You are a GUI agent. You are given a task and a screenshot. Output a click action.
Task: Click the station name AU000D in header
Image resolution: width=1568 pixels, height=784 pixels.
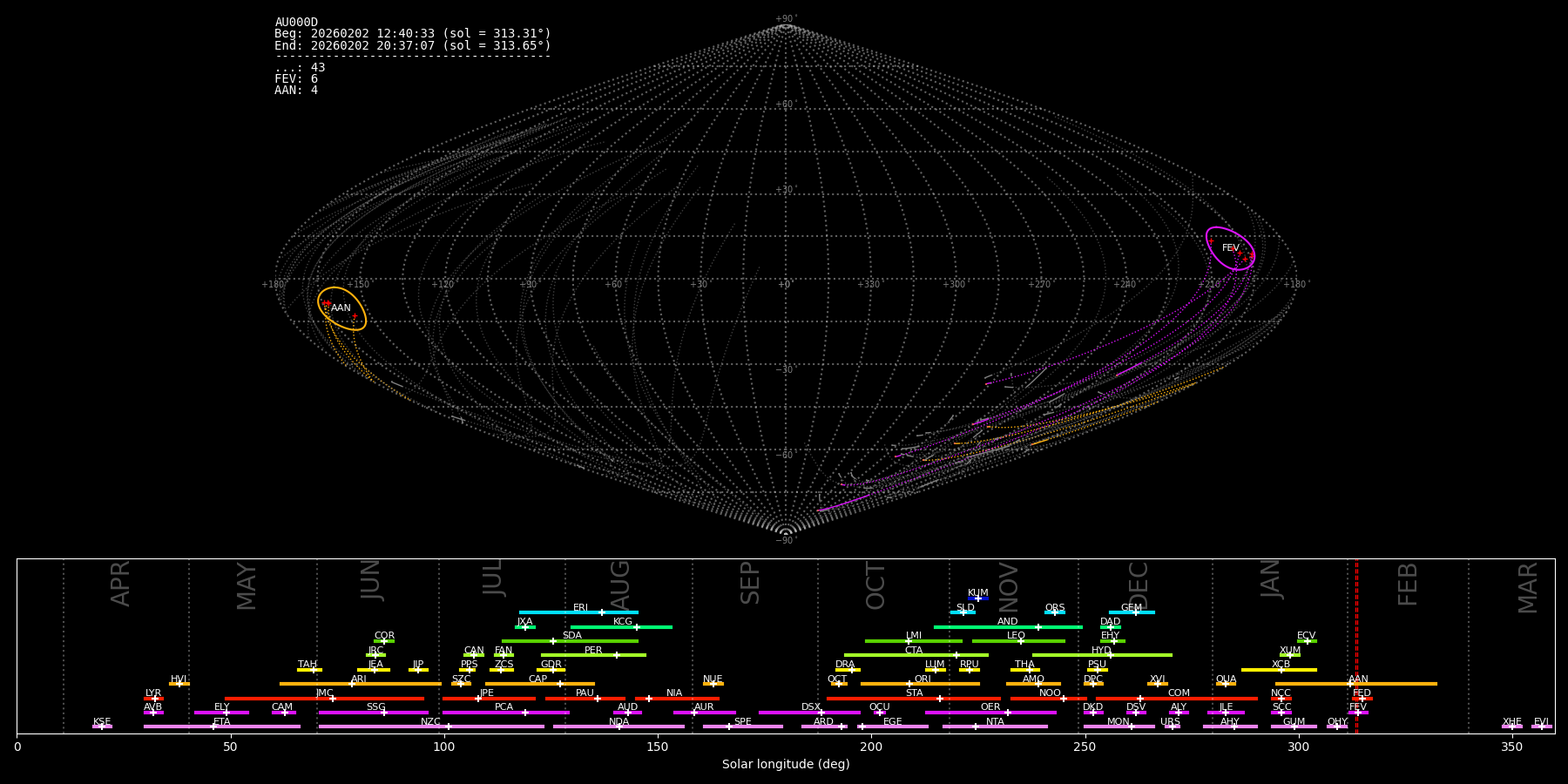point(296,23)
